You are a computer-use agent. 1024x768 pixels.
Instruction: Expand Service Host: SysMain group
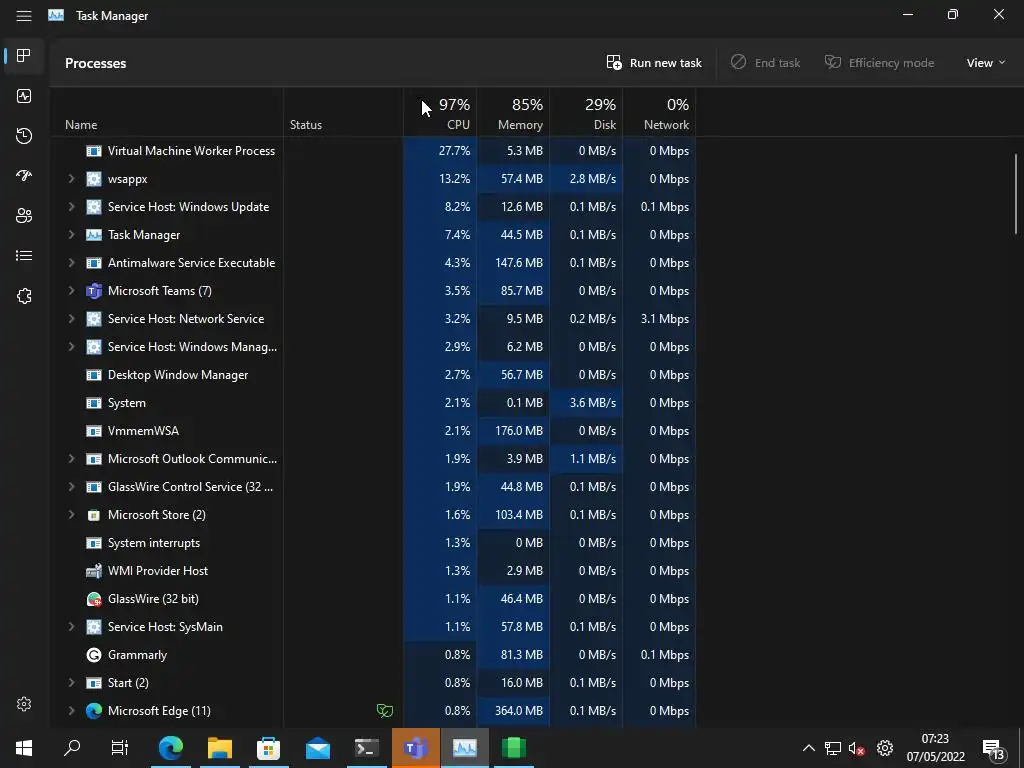(x=71, y=627)
